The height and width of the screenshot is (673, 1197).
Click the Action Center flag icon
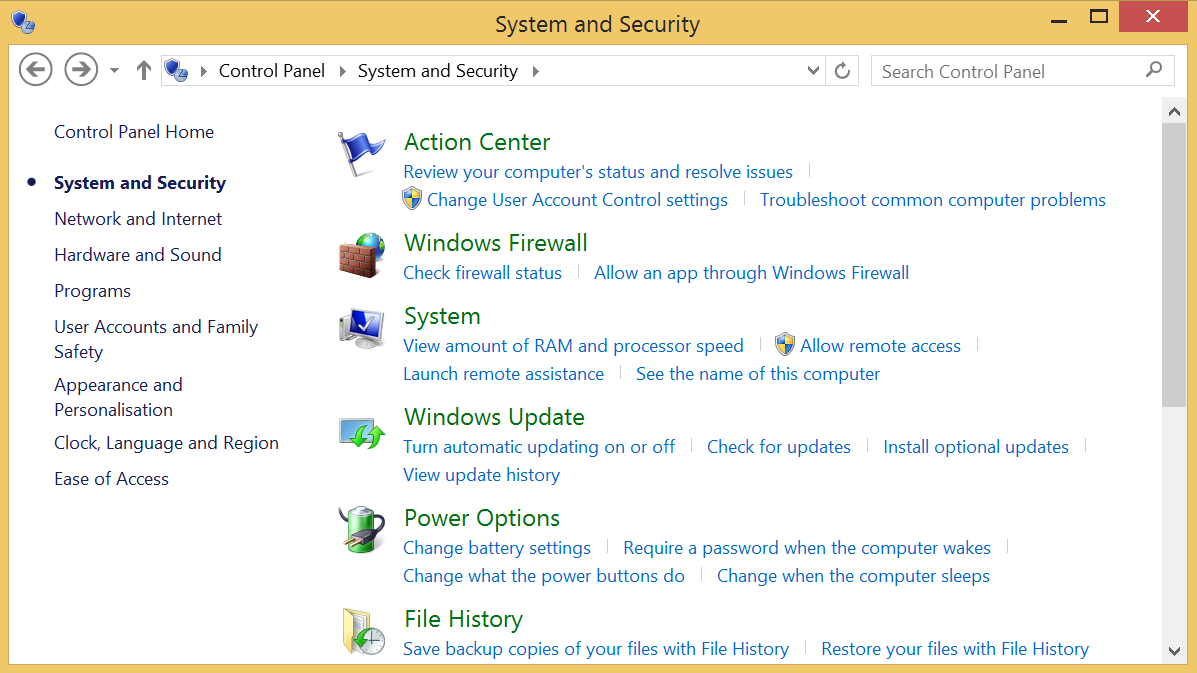coord(361,153)
